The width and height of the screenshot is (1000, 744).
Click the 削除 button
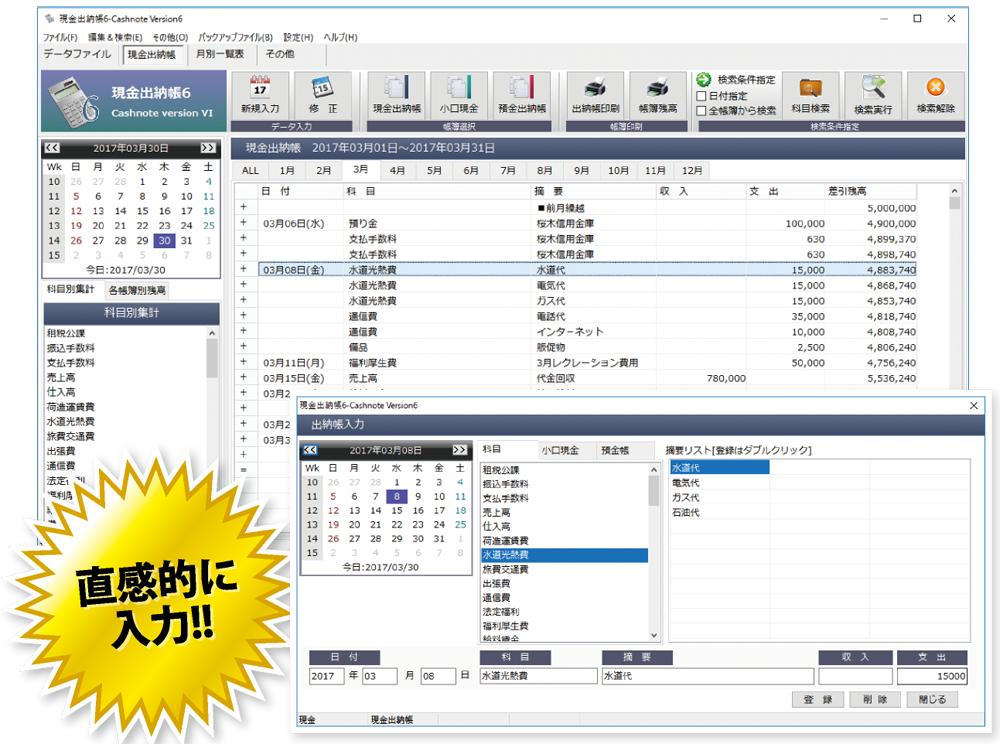(x=868, y=699)
